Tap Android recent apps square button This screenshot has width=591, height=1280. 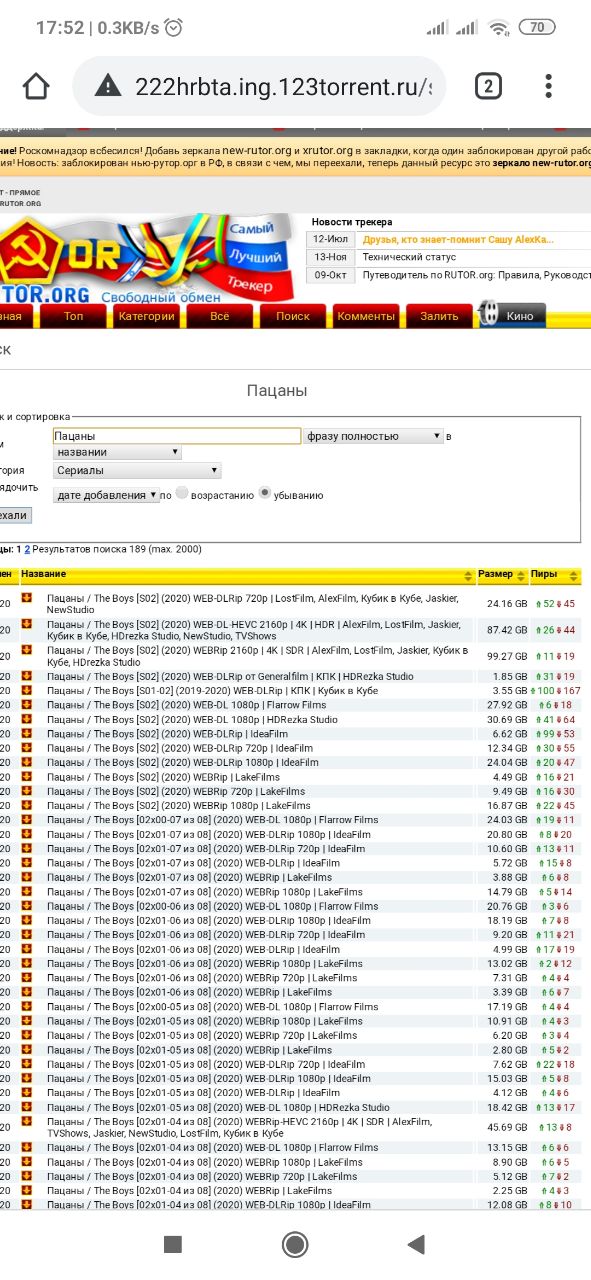(172, 1244)
